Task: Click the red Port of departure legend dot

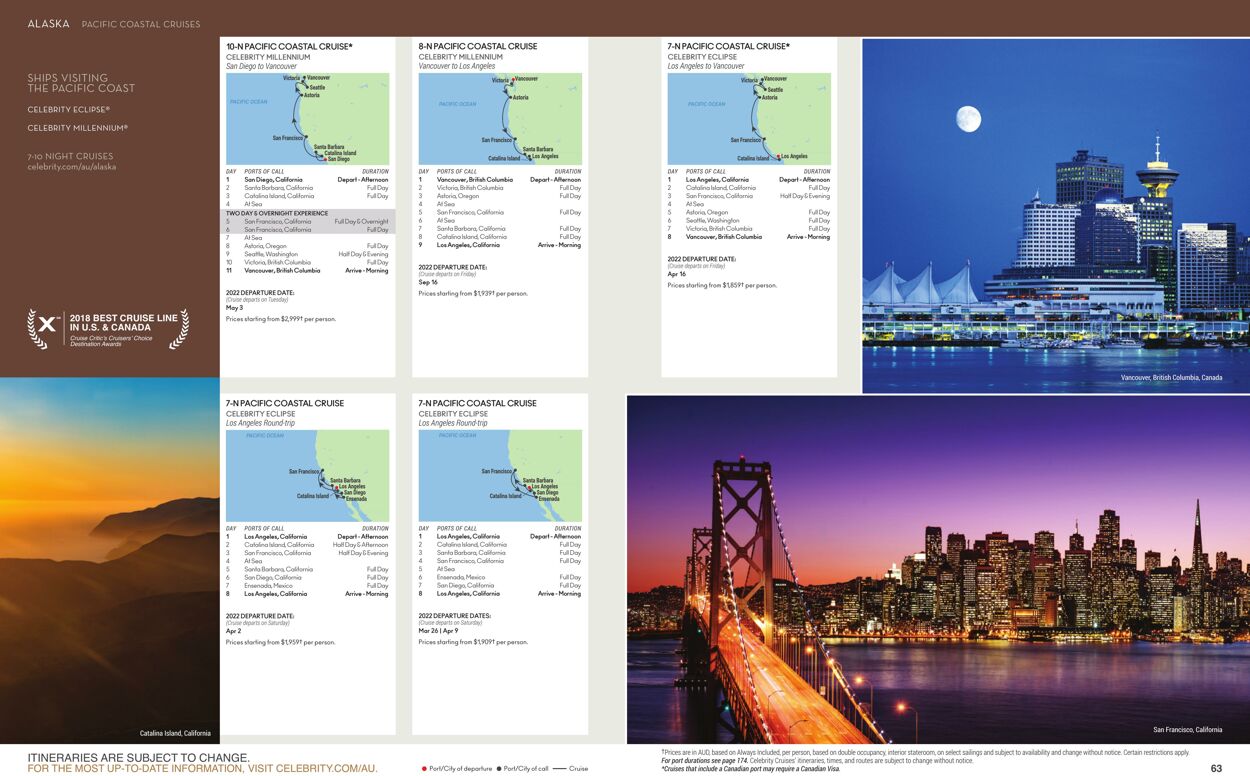Action: click(424, 769)
